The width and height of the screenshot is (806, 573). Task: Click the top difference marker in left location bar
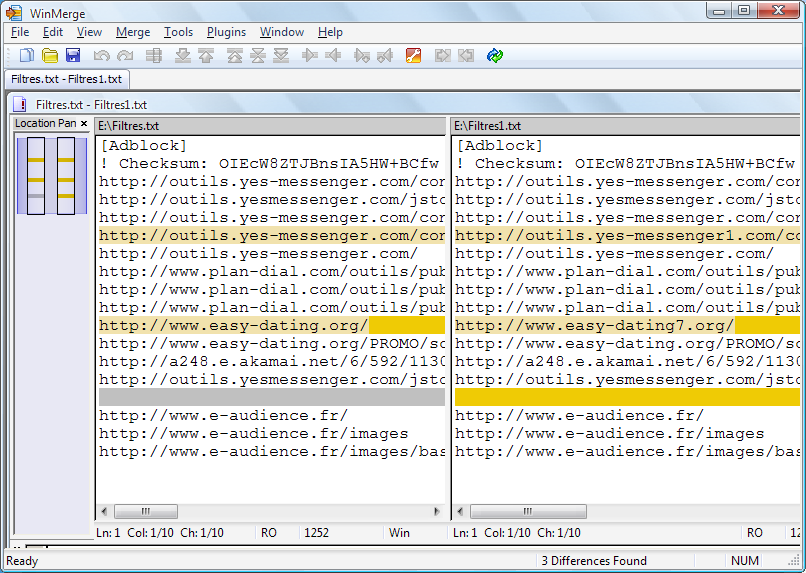(x=36, y=160)
